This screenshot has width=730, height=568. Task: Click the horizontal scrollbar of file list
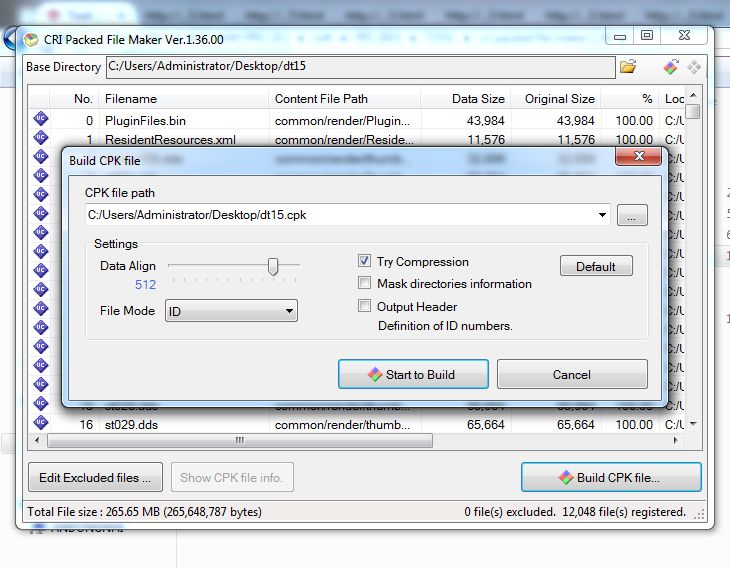tap(240, 440)
